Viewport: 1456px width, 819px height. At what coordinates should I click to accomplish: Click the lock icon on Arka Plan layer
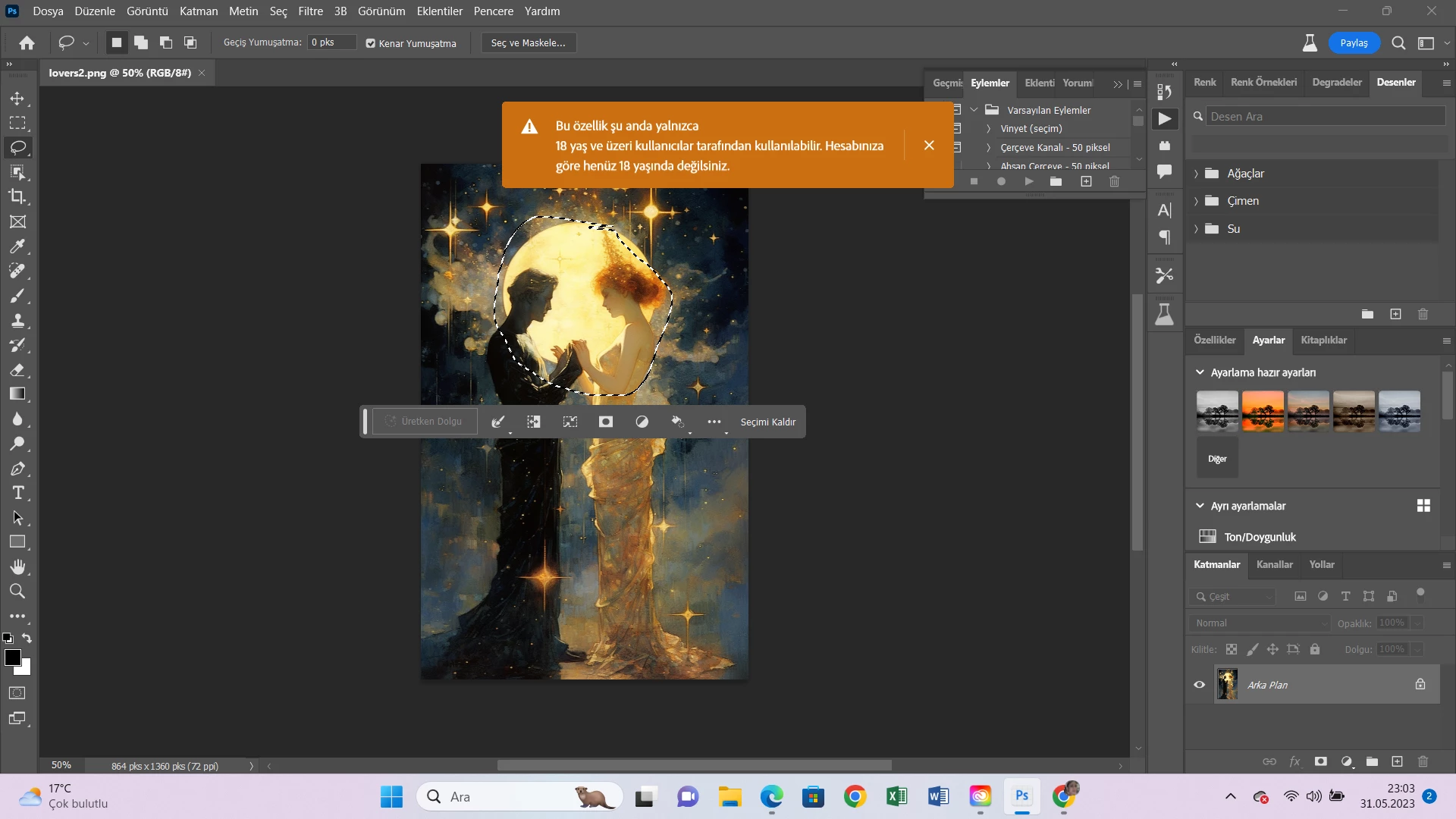pos(1420,684)
